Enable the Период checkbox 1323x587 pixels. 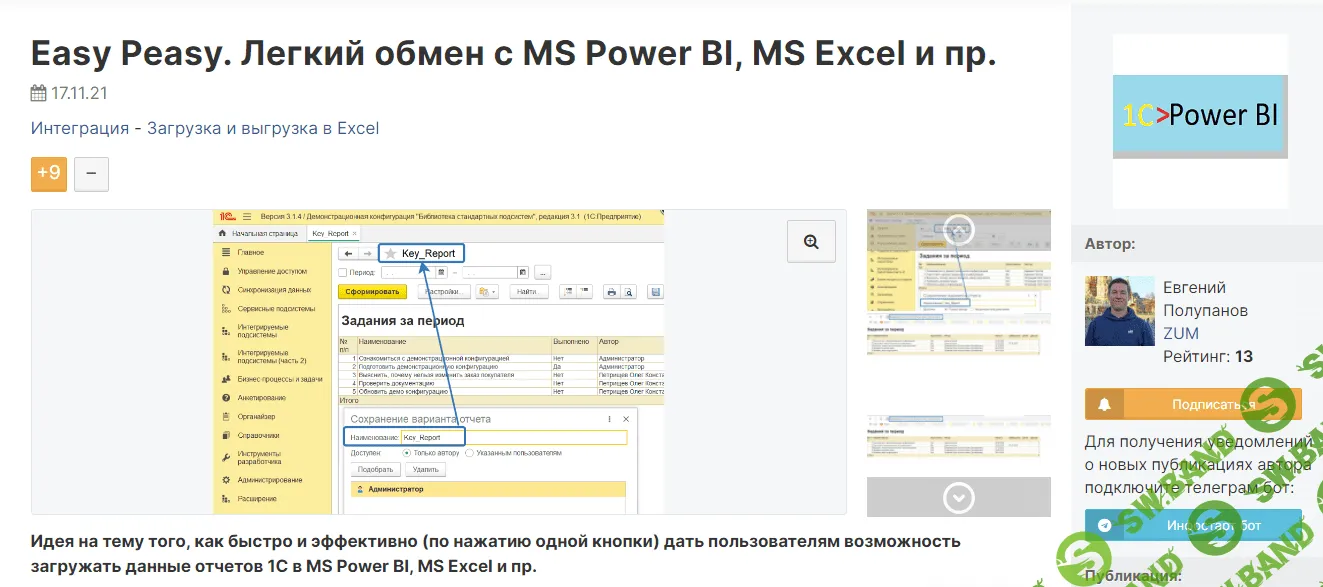coord(343,271)
